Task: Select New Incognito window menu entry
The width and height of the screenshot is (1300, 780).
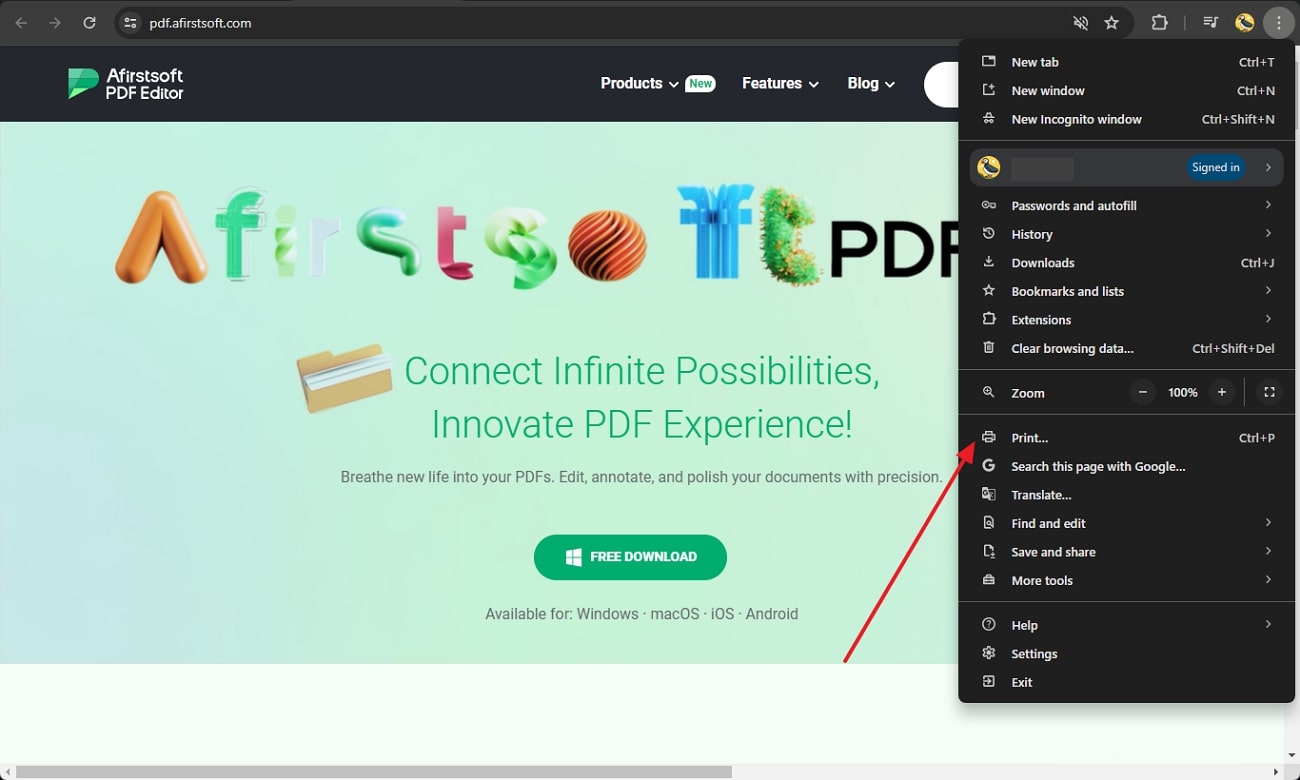Action: [x=1126, y=119]
